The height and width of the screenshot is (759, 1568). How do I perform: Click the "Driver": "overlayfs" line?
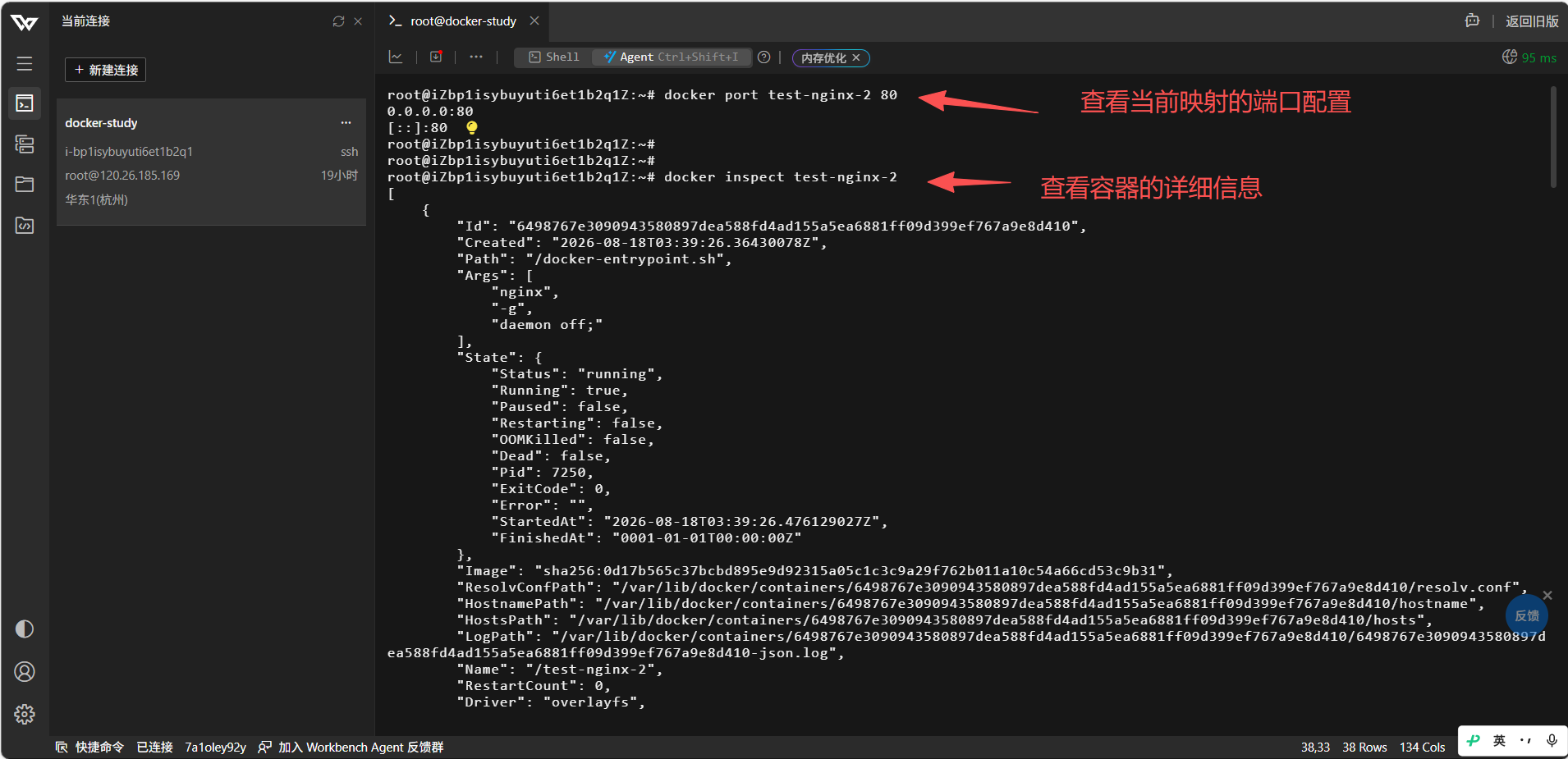point(551,702)
